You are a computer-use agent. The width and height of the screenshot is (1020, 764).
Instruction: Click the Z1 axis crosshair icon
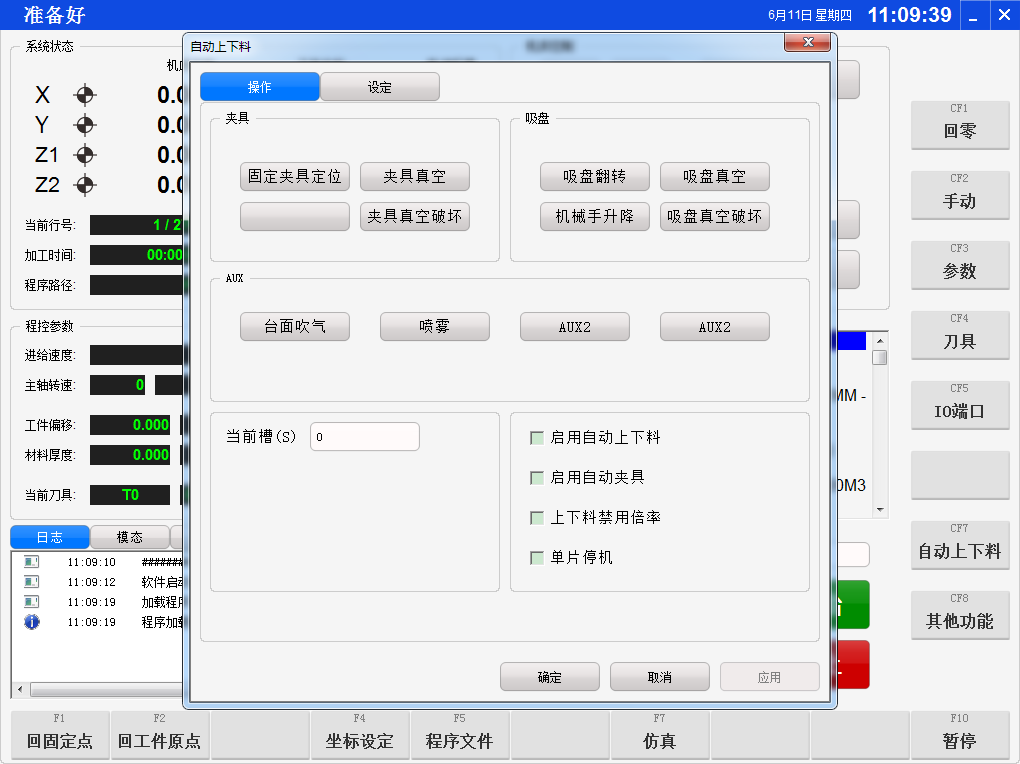click(85, 155)
